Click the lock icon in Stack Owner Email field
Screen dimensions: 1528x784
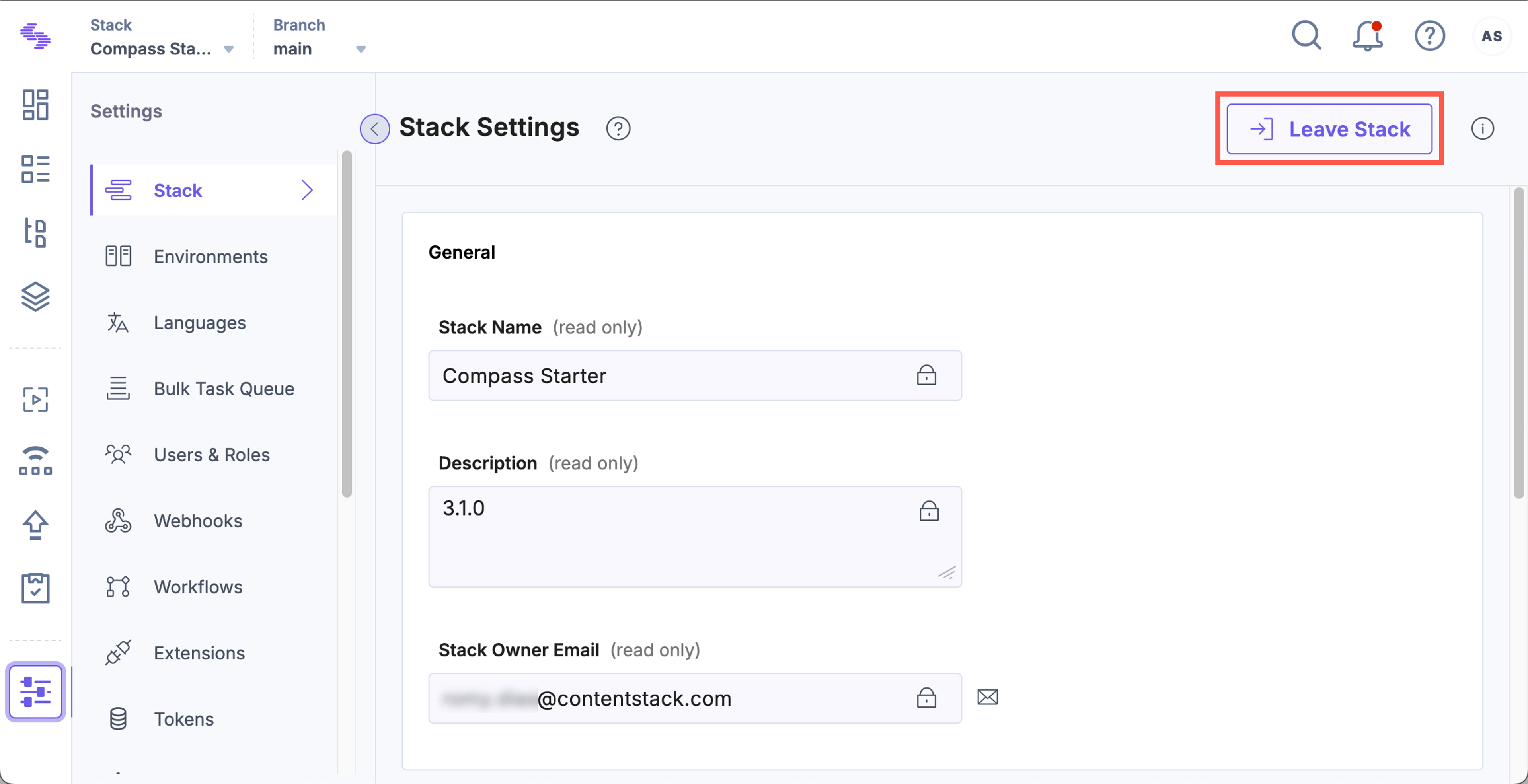click(x=926, y=697)
